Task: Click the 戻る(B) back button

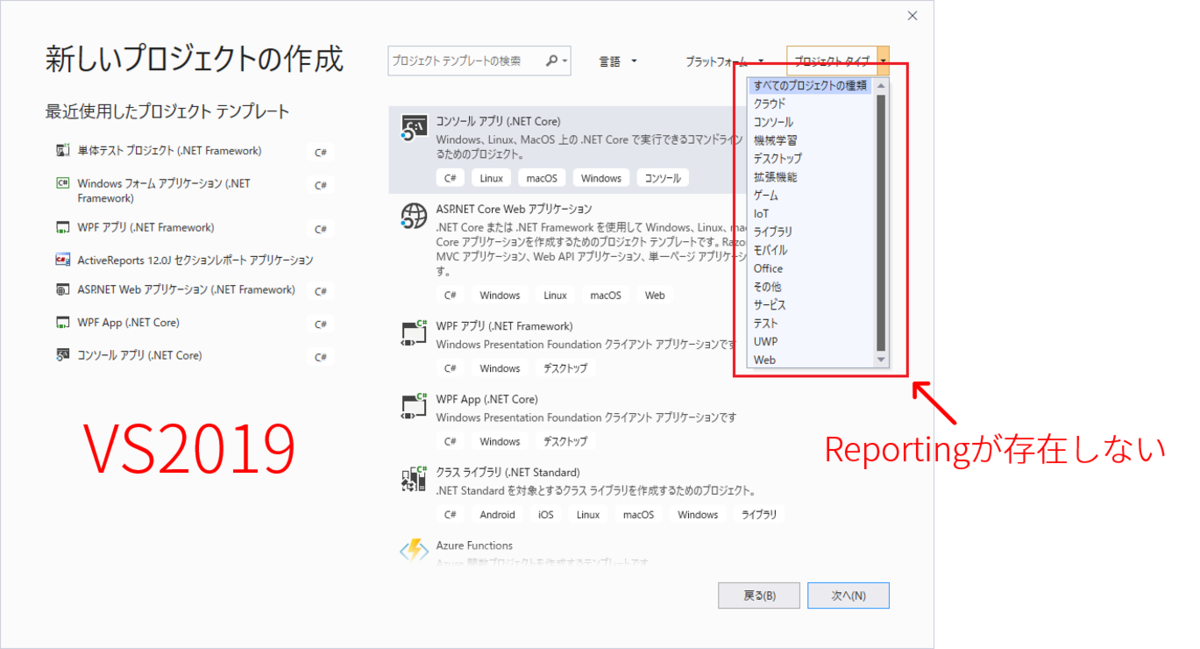Action: coord(759,595)
